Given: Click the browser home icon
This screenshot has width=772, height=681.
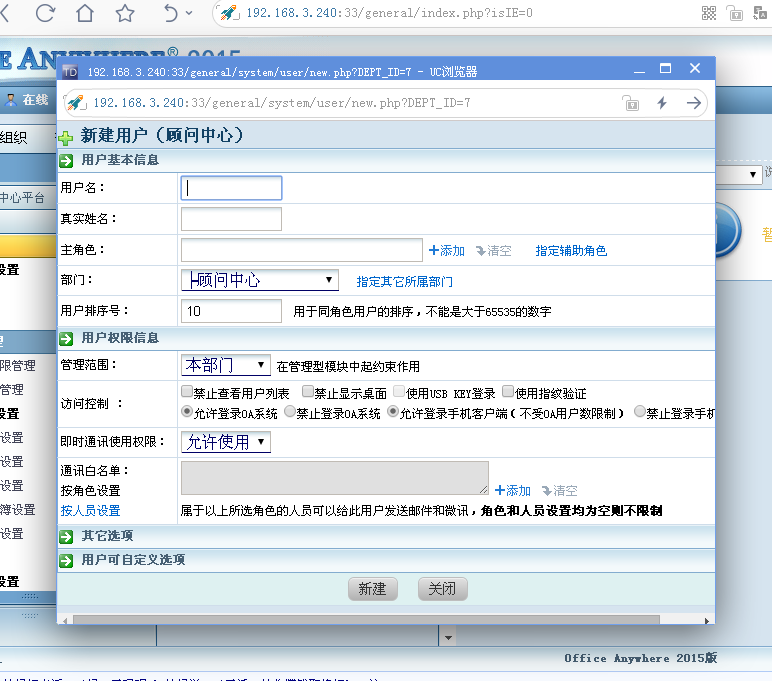Looking at the screenshot, I should click(85, 13).
